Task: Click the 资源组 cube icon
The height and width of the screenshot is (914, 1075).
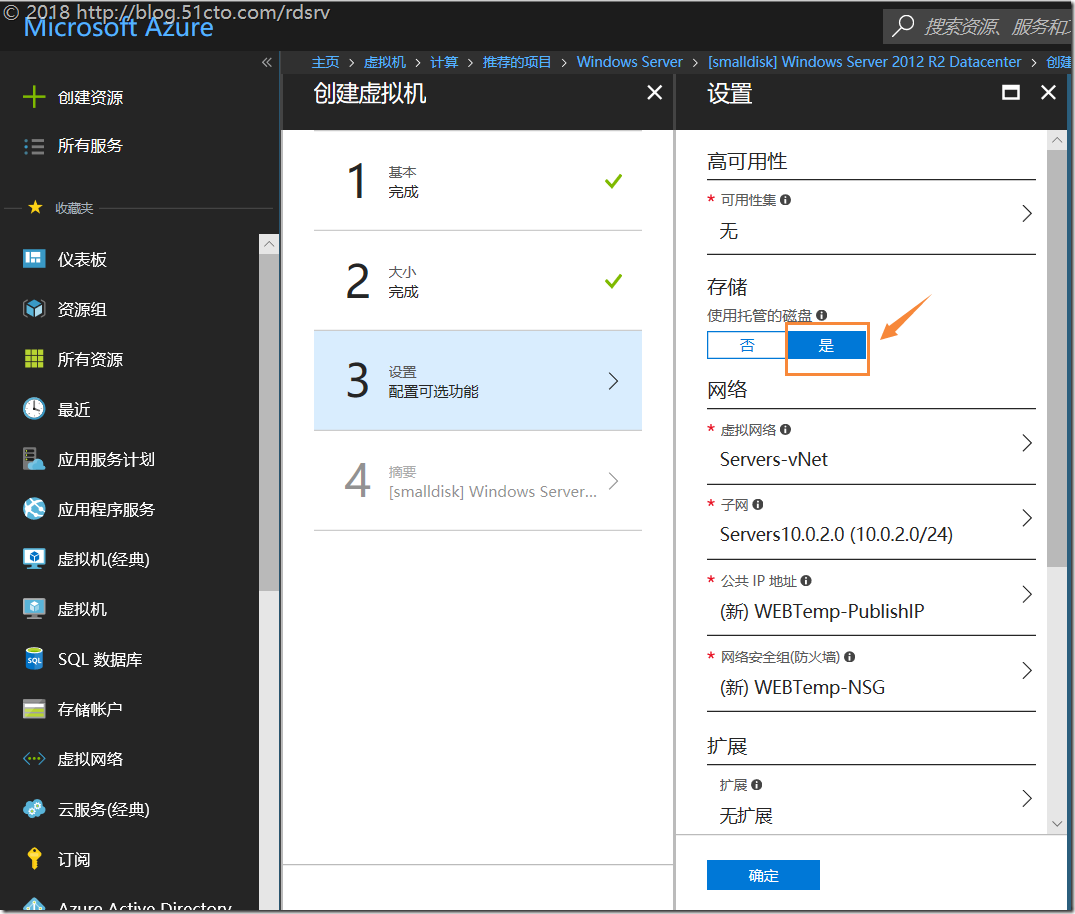Action: [34, 309]
